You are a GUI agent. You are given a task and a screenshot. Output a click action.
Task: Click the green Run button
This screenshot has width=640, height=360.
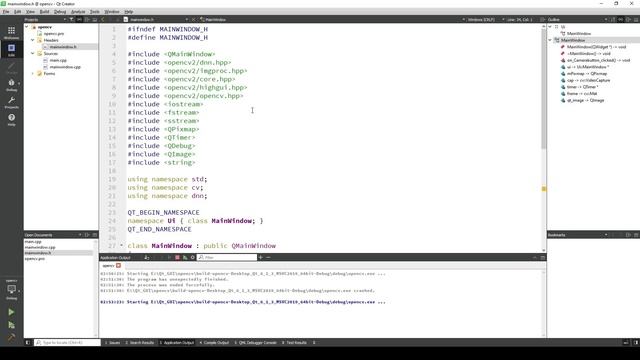pos(11,312)
